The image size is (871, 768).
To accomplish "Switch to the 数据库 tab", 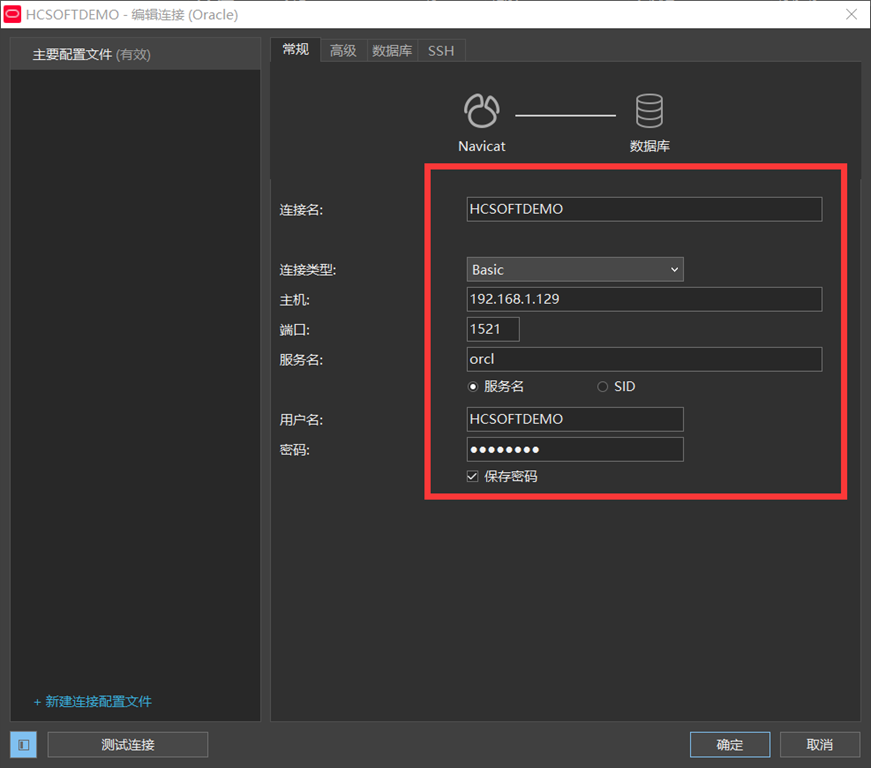I will click(392, 51).
